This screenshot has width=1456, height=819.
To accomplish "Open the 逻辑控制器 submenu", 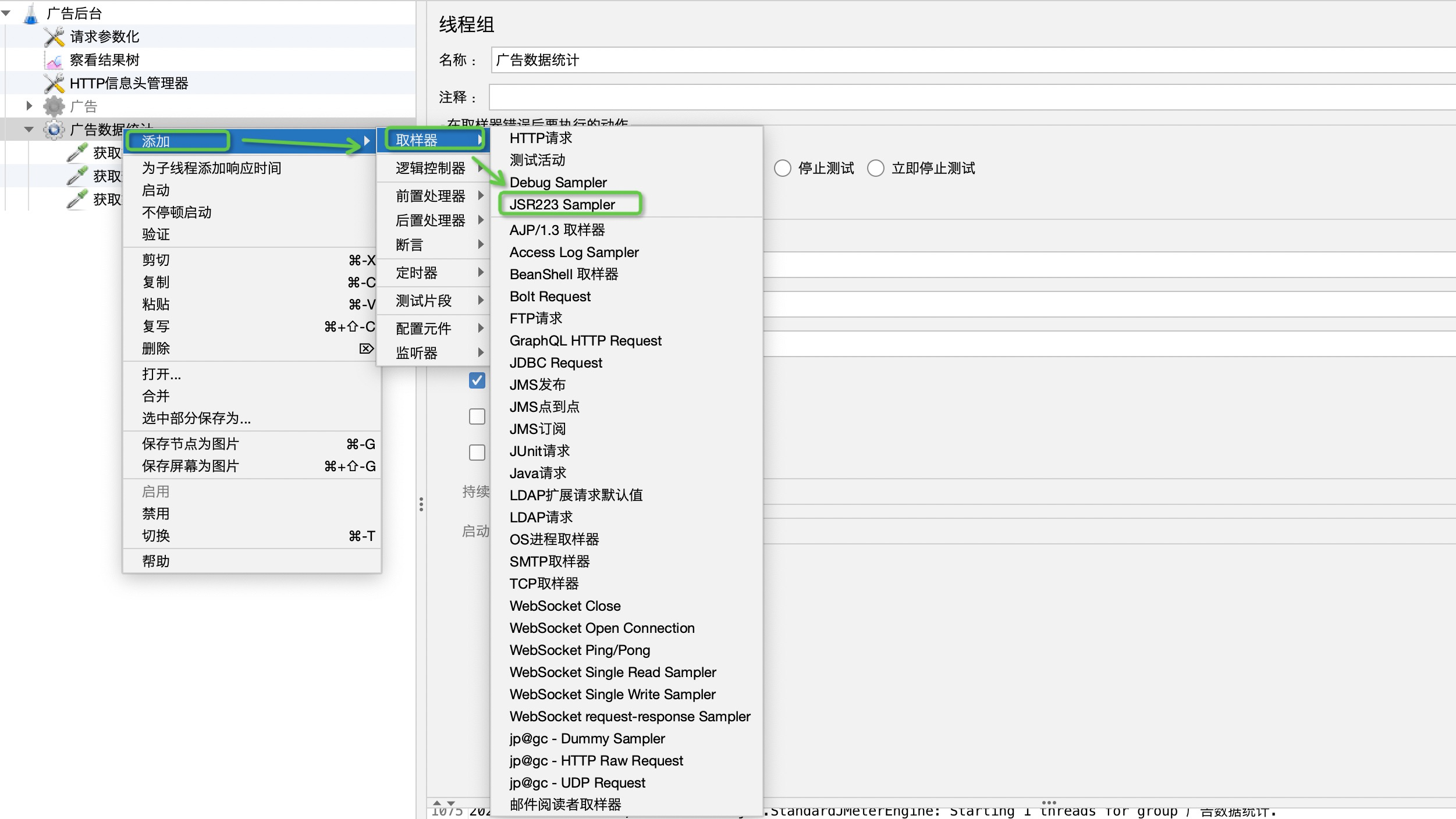I will [x=432, y=168].
